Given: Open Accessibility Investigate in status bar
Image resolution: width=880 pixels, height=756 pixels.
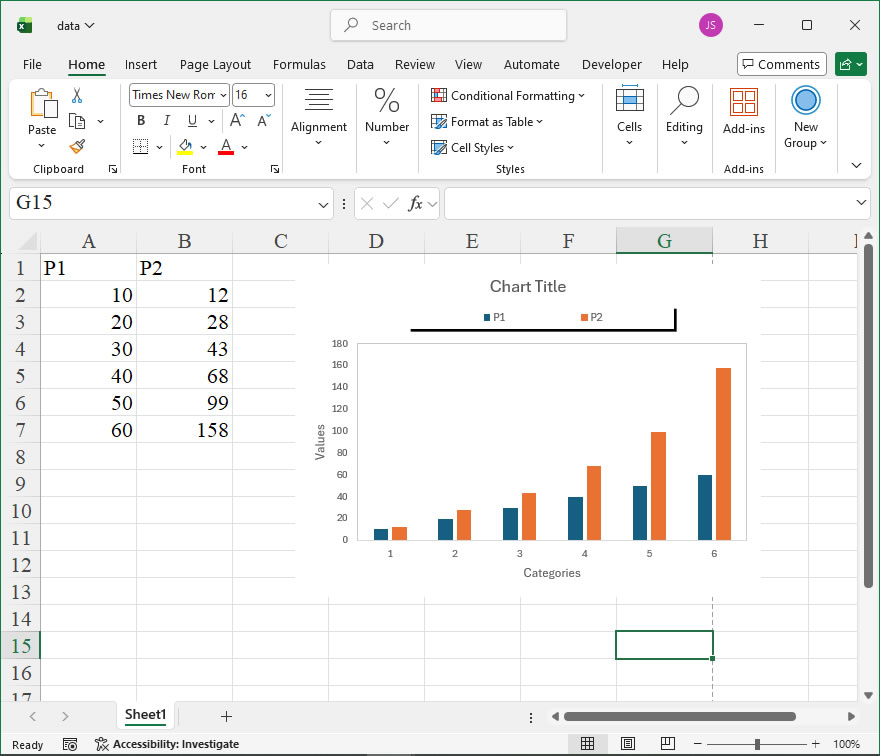Looking at the screenshot, I should (167, 744).
